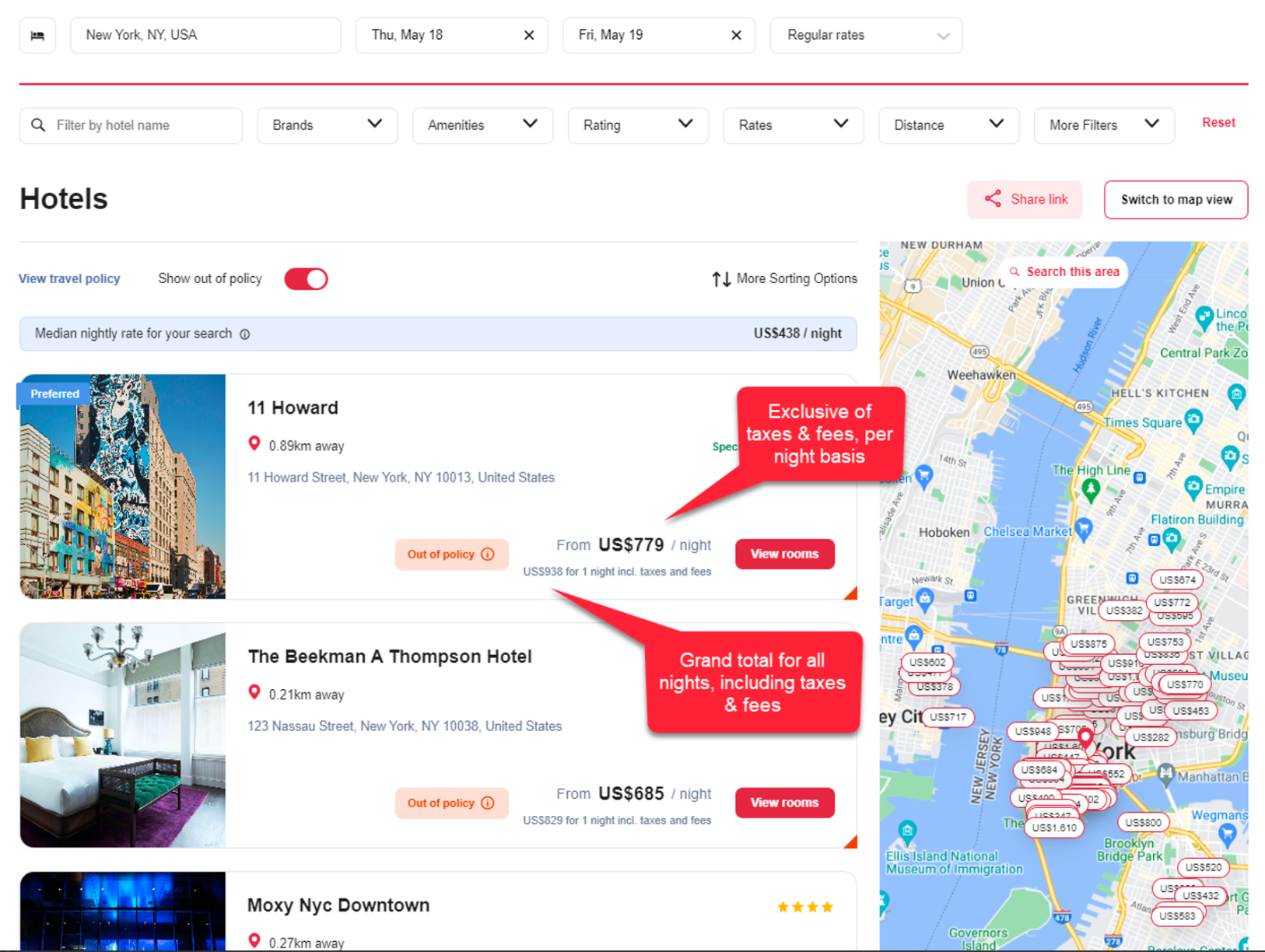
Task: Click the 123 Nassau Street address link
Action: pos(405,726)
